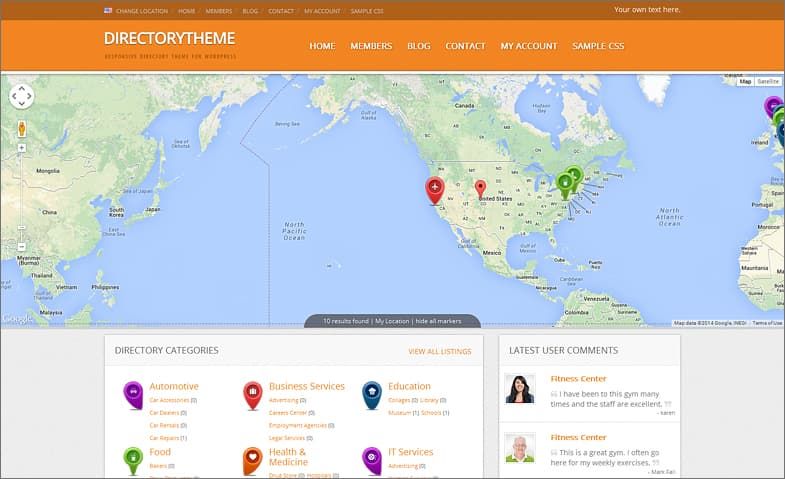Image resolution: width=785 pixels, height=479 pixels.
Task: Click the small red marker over Colorado
Action: [x=480, y=190]
